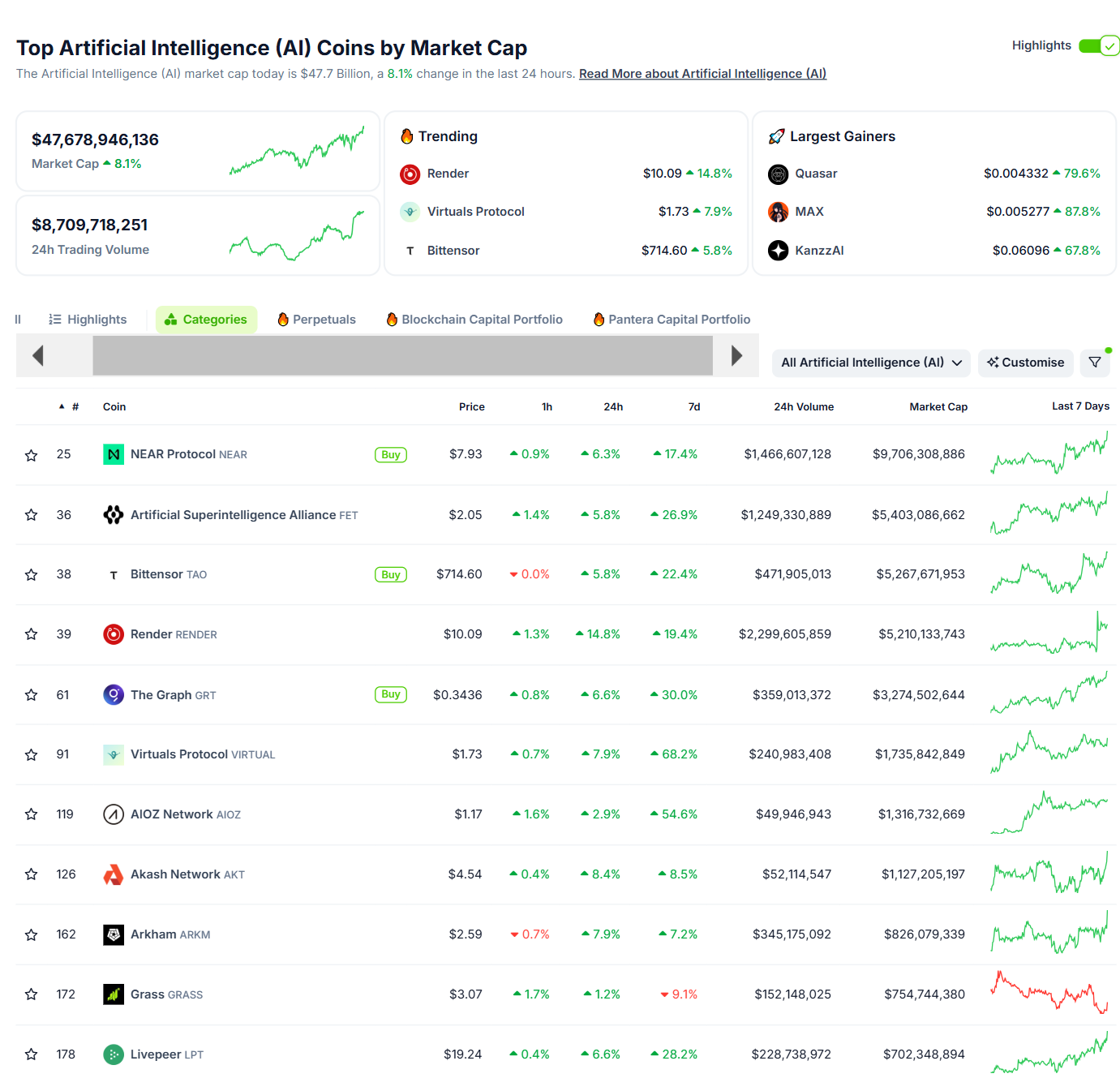Star the Akash Network row
This screenshot has height=1078, width=1120.
(32, 874)
